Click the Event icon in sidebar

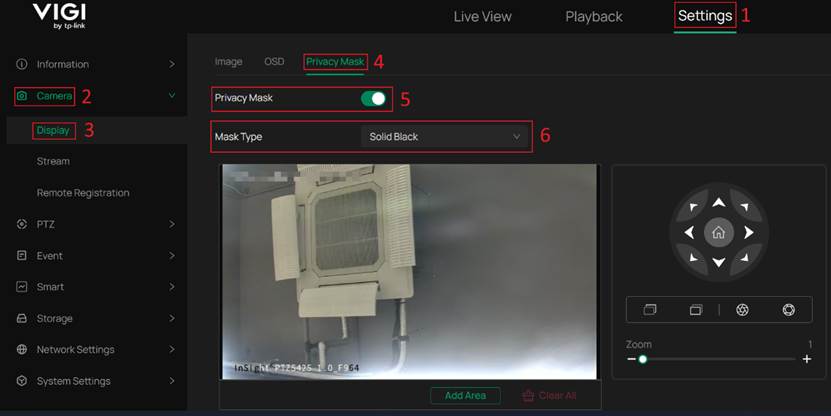(22, 255)
